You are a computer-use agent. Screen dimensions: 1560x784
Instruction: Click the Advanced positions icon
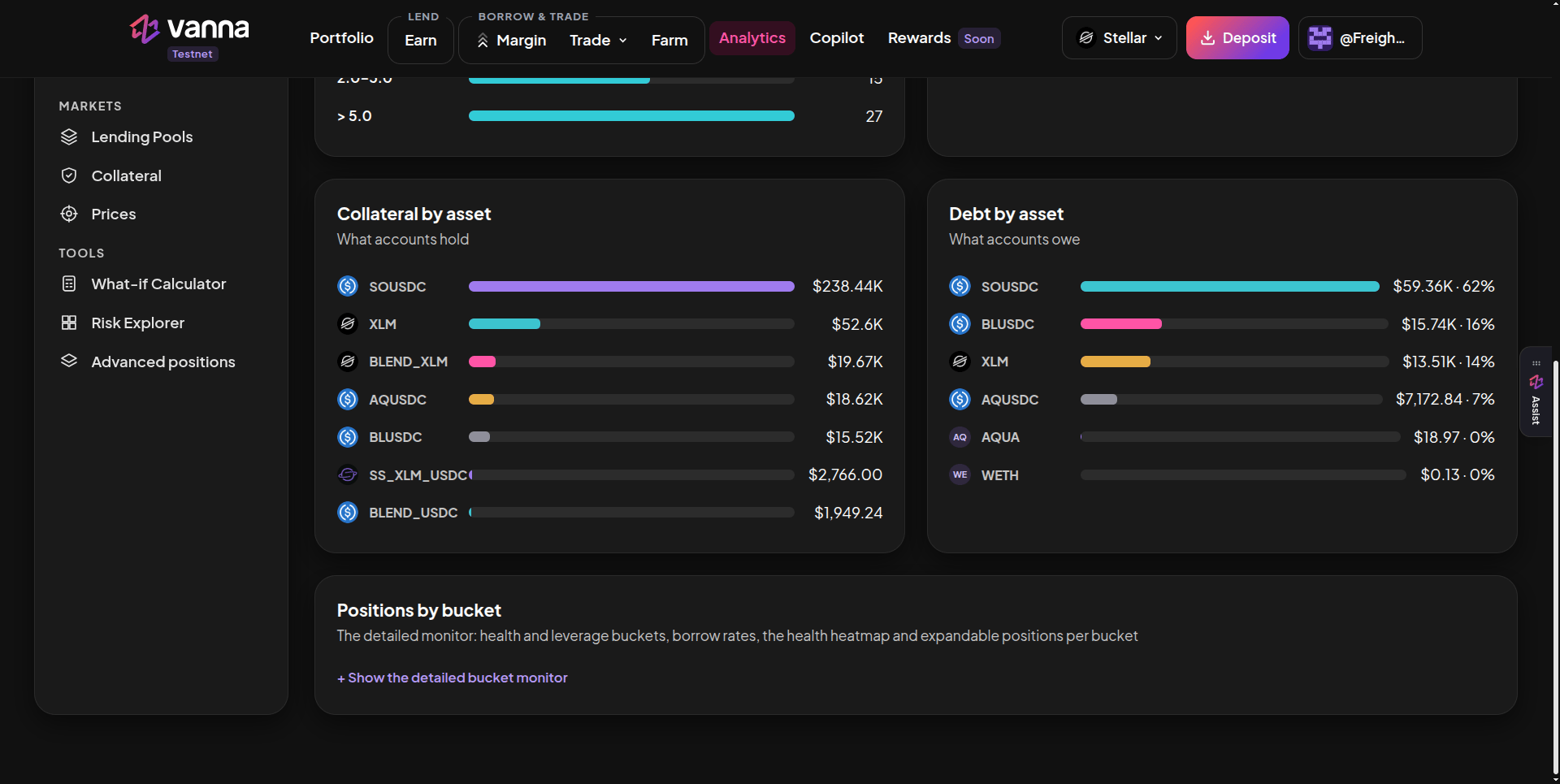(69, 361)
